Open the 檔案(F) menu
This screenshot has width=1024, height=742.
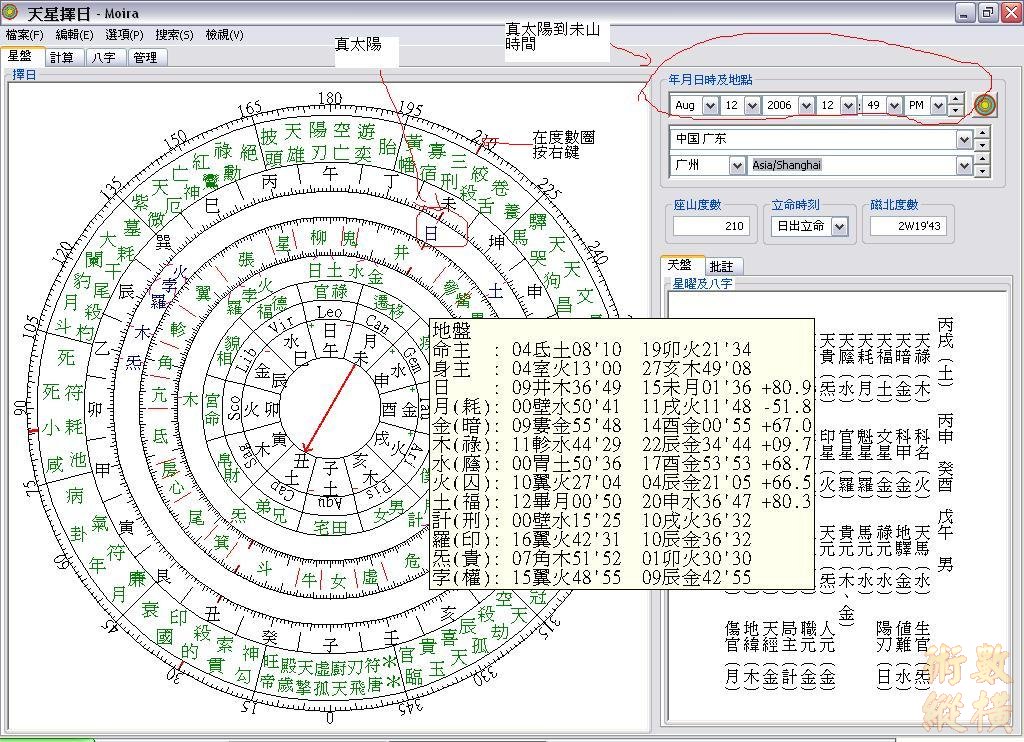tap(24, 34)
